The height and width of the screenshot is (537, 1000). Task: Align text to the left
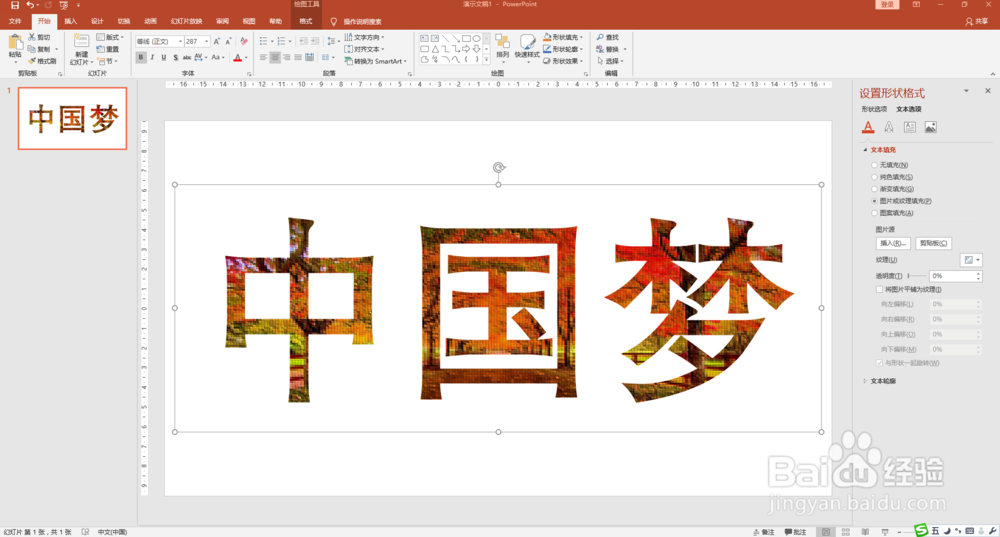(x=263, y=57)
